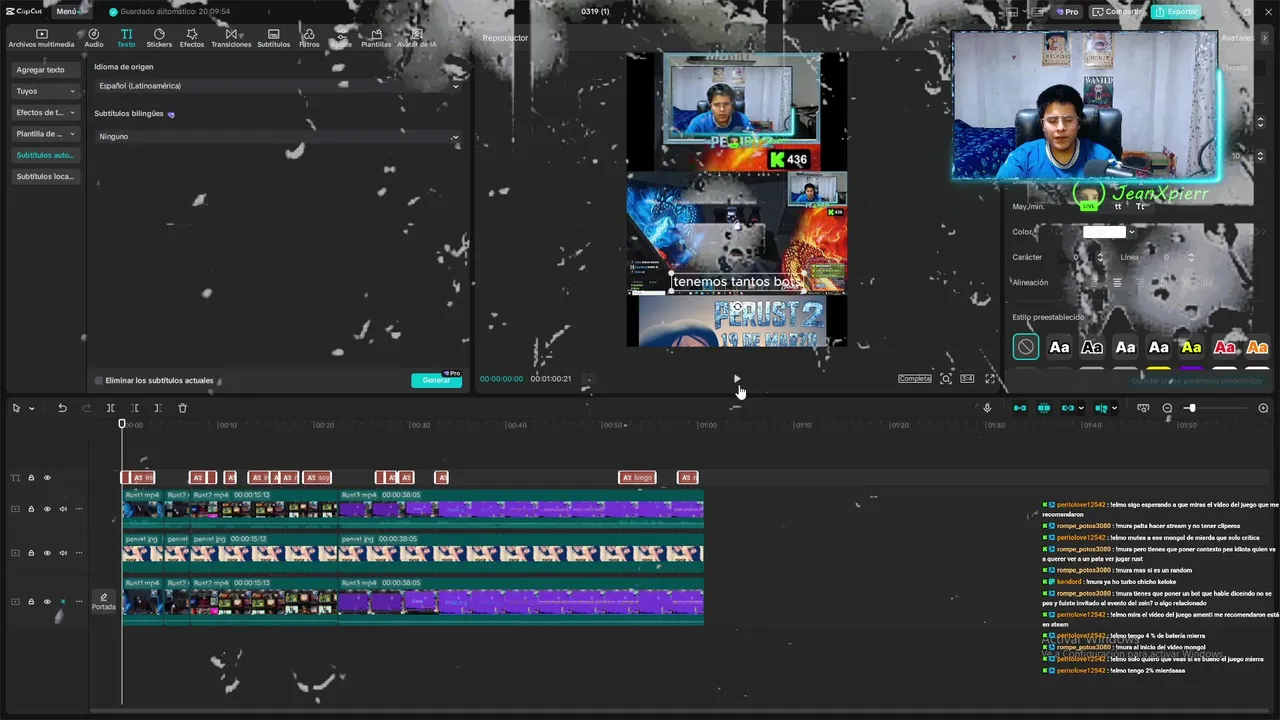
Task: Click the microphone record icon
Action: [x=987, y=408]
